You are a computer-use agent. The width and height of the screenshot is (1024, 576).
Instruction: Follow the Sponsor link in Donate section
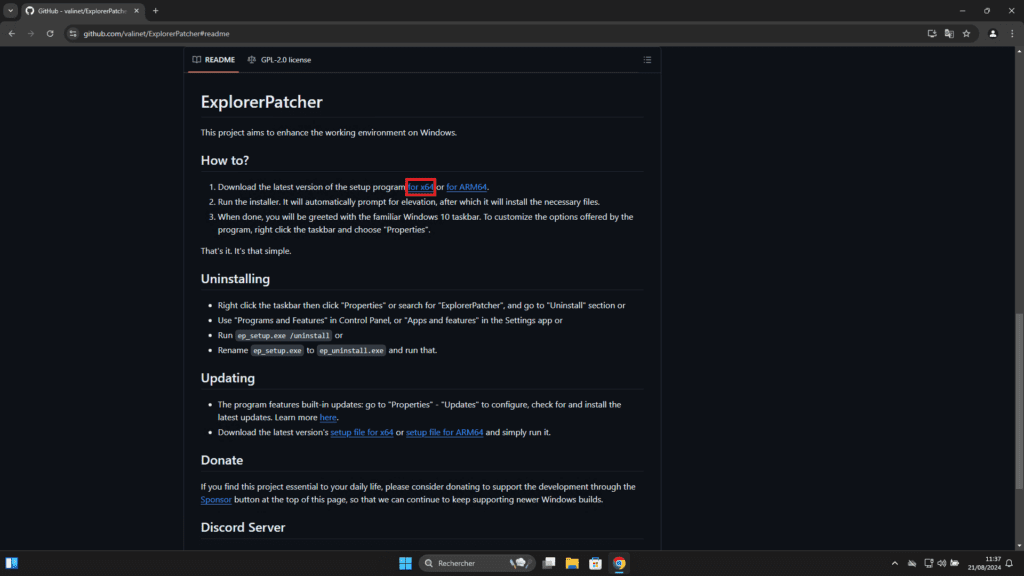(216, 499)
